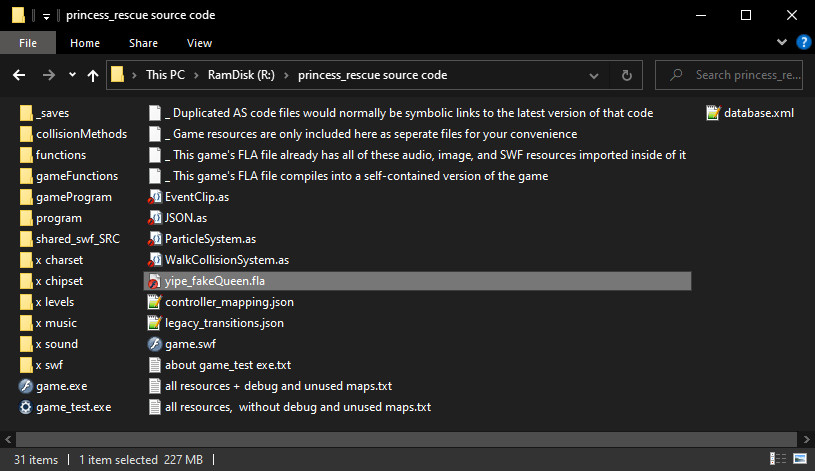Image resolution: width=815 pixels, height=471 pixels.
Task: Select the yipe_fakeQueen.fla file icon
Action: [154, 281]
